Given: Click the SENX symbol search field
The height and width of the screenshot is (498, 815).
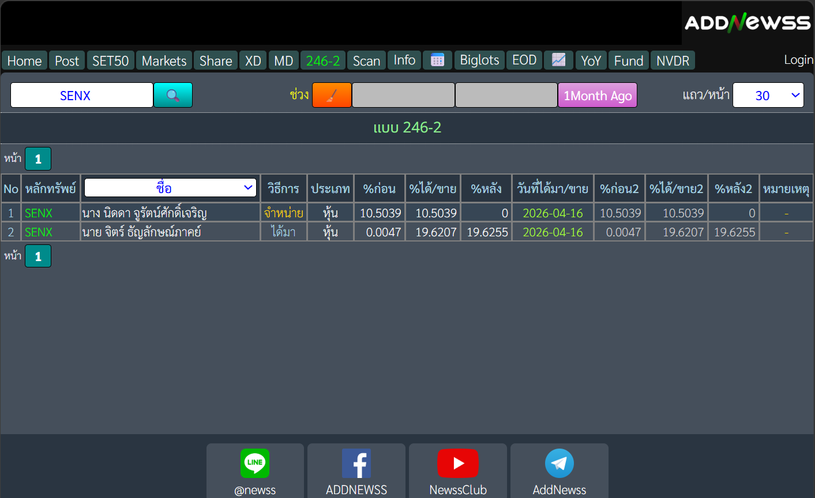Looking at the screenshot, I should (82, 95).
